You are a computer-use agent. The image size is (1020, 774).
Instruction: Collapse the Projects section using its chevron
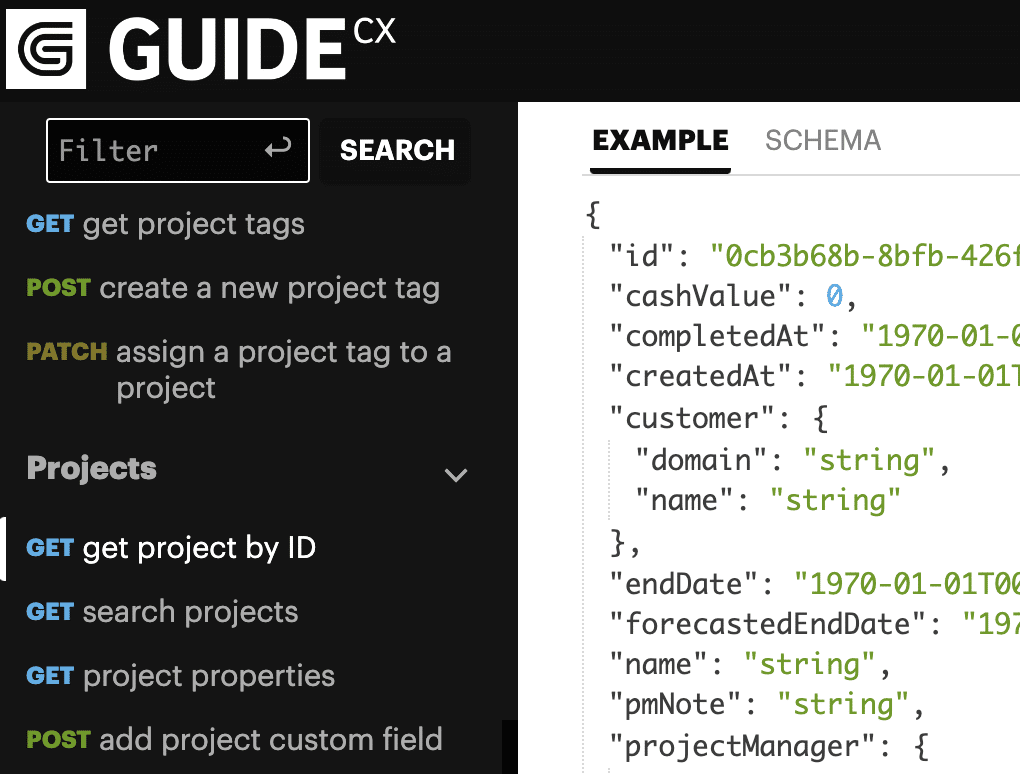[456, 475]
